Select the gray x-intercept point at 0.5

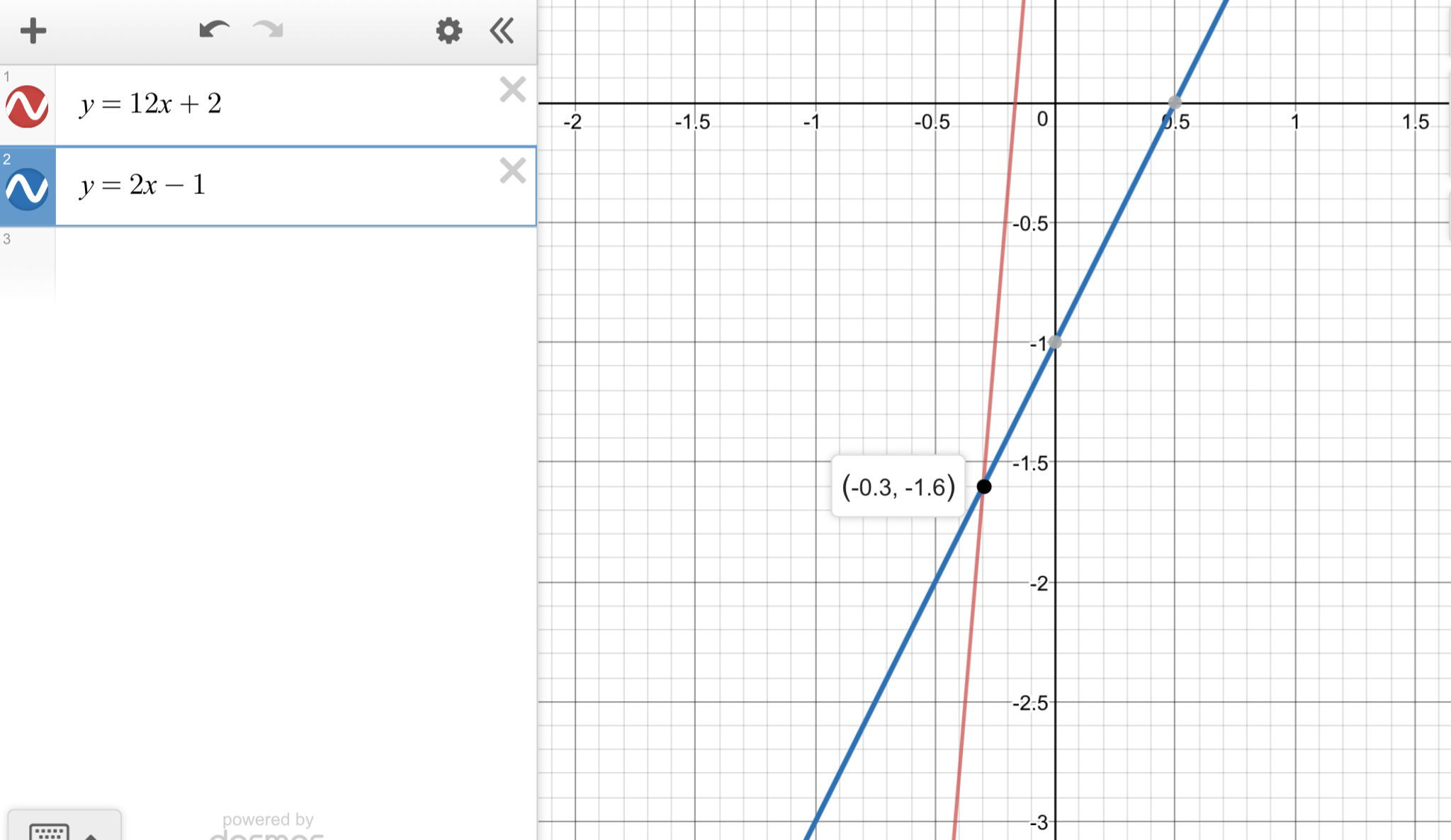[1175, 103]
